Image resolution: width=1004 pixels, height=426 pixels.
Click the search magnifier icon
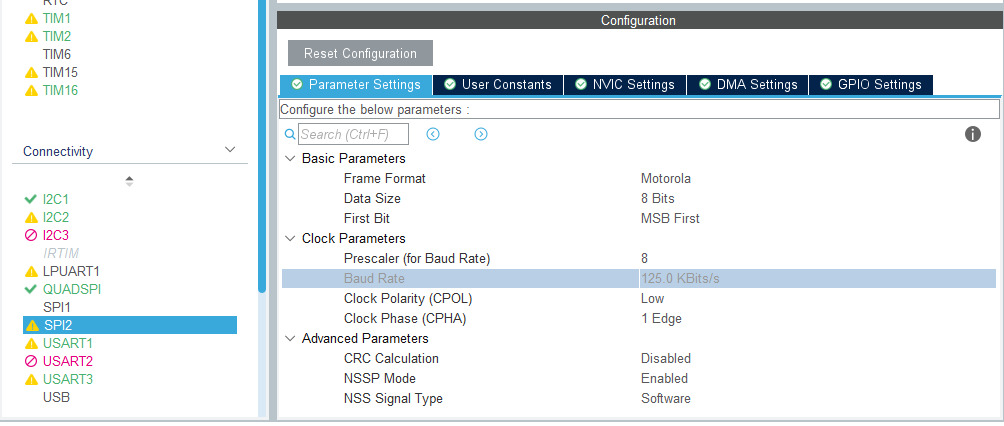click(x=290, y=134)
